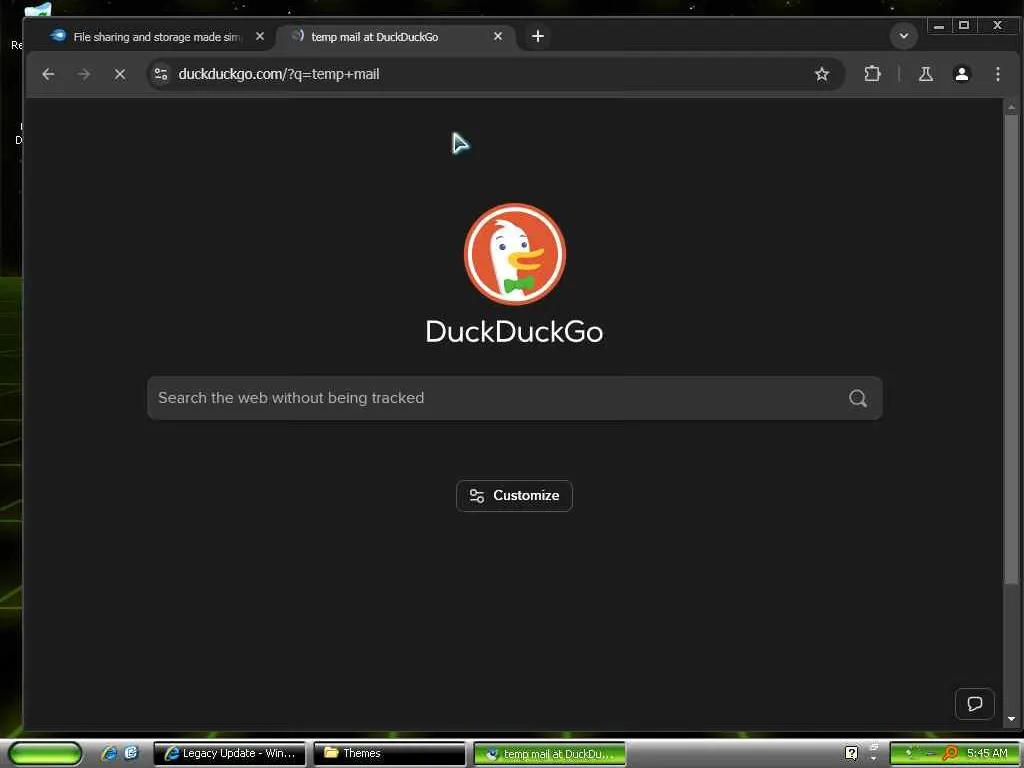Go back to the previous page
Image resolution: width=1024 pixels, height=768 pixels.
(x=48, y=74)
